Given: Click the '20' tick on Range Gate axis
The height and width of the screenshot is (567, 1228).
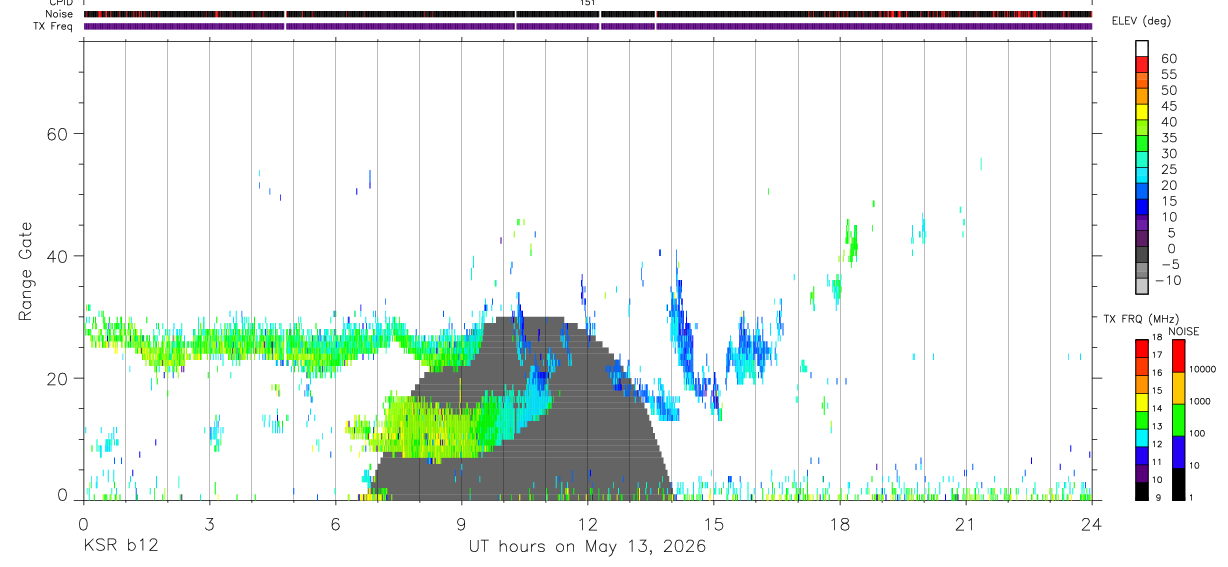Looking at the screenshot, I should (x=59, y=378).
